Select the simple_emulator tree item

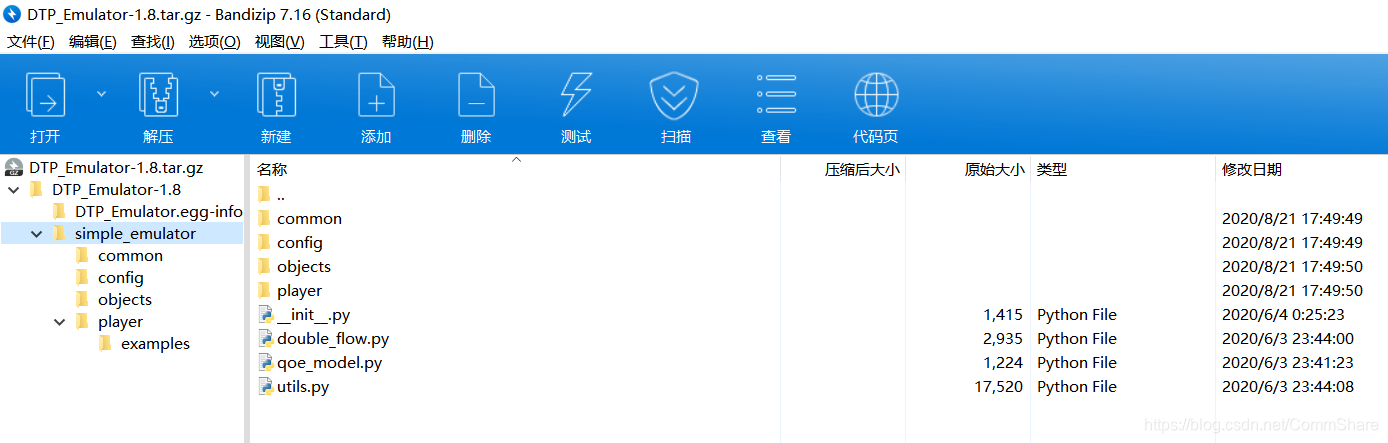135,233
